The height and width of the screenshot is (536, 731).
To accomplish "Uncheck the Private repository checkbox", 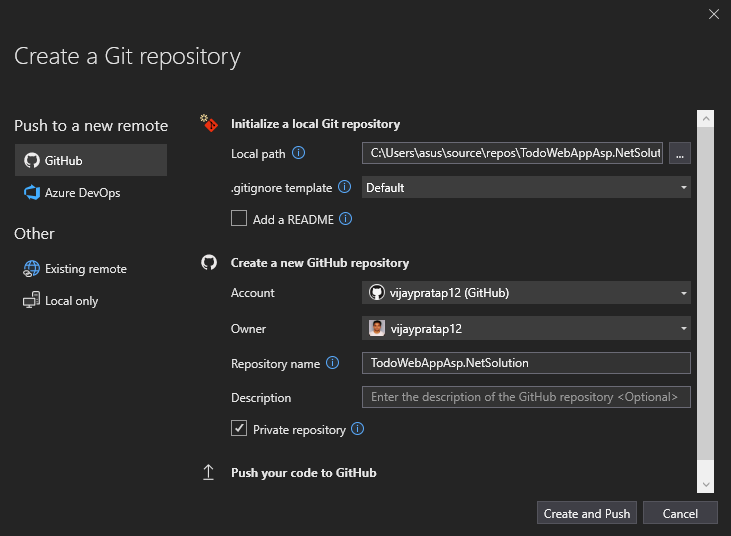I will point(239,428).
